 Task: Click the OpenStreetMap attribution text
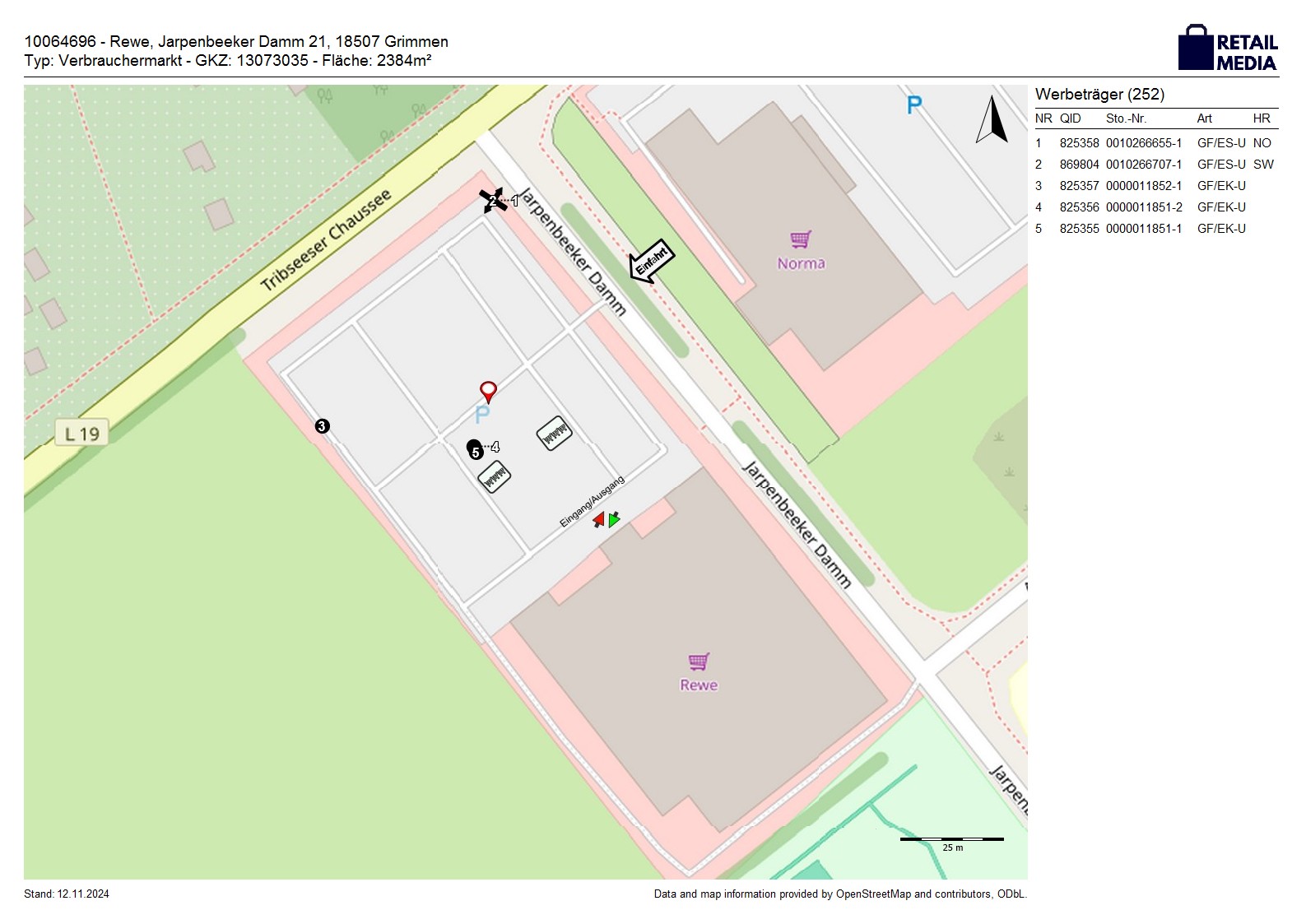click(x=839, y=894)
